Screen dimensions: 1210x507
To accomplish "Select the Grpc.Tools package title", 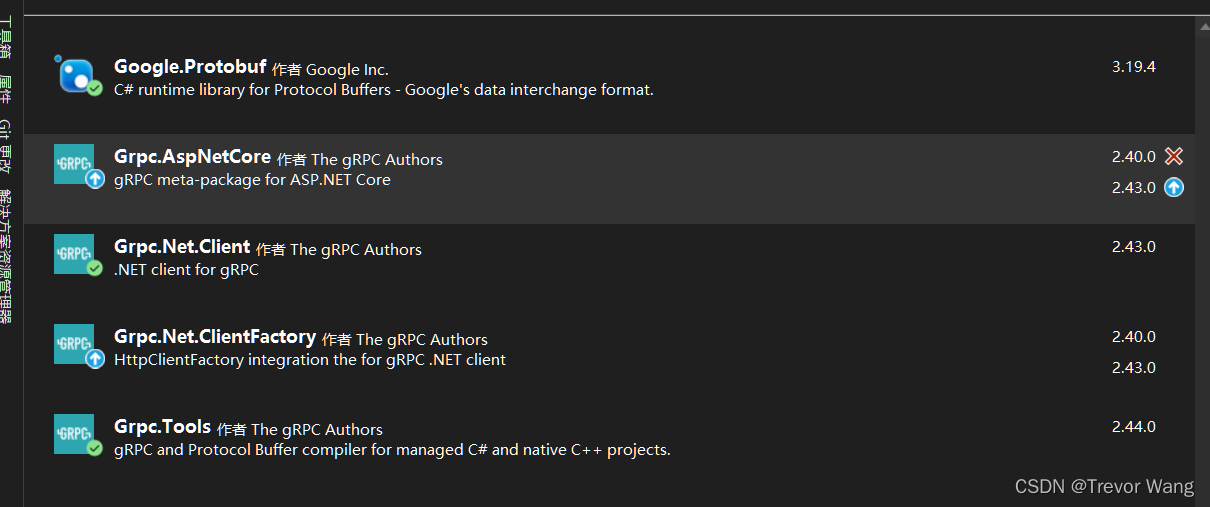I will (x=162, y=427).
